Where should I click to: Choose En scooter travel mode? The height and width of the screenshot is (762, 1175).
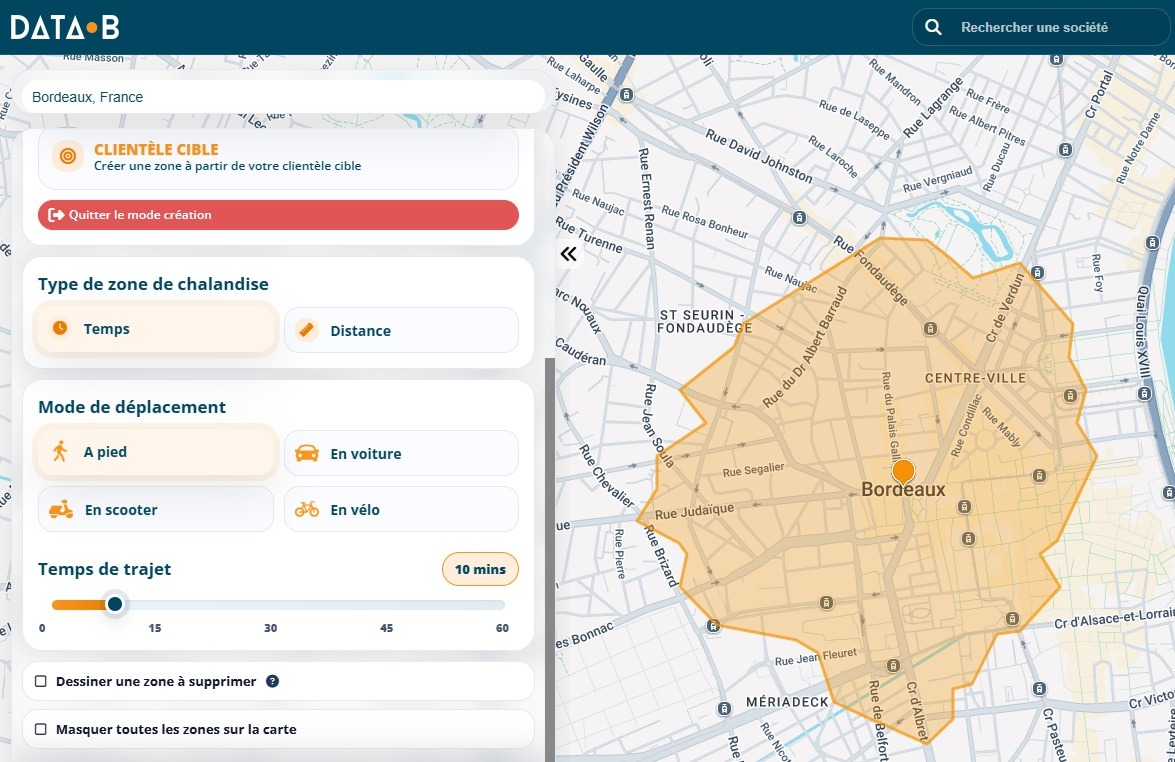155,509
